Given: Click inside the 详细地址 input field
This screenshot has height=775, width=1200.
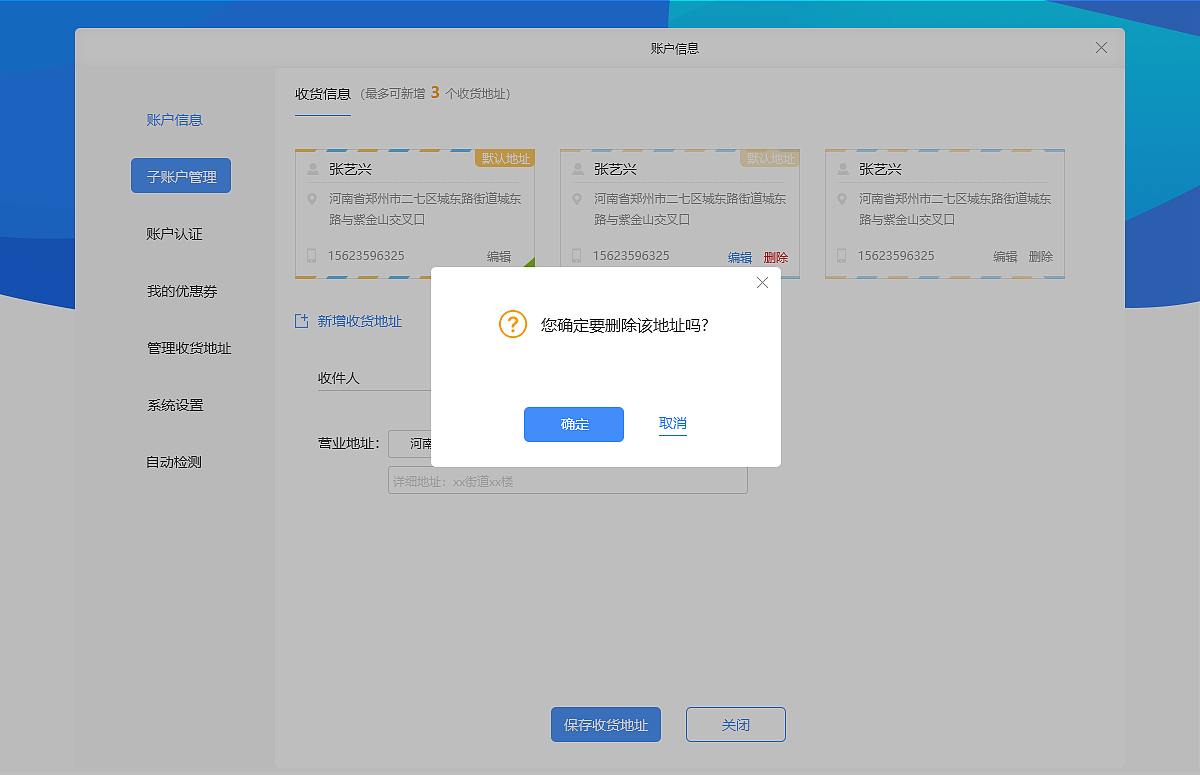Looking at the screenshot, I should click(x=567, y=480).
